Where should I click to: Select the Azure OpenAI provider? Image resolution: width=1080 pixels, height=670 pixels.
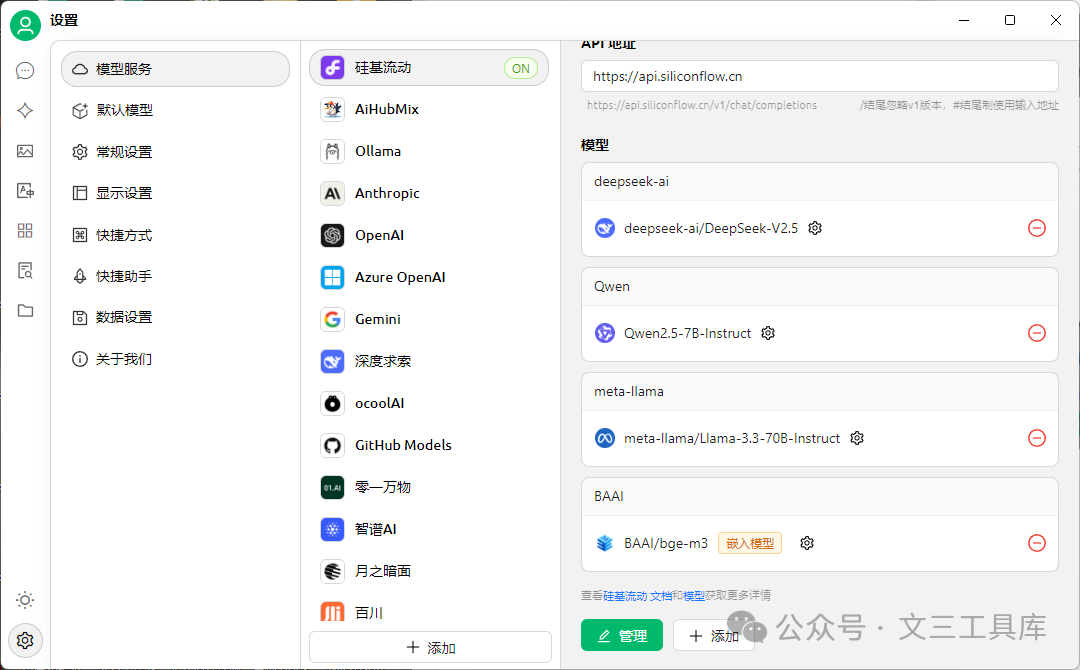coord(429,278)
